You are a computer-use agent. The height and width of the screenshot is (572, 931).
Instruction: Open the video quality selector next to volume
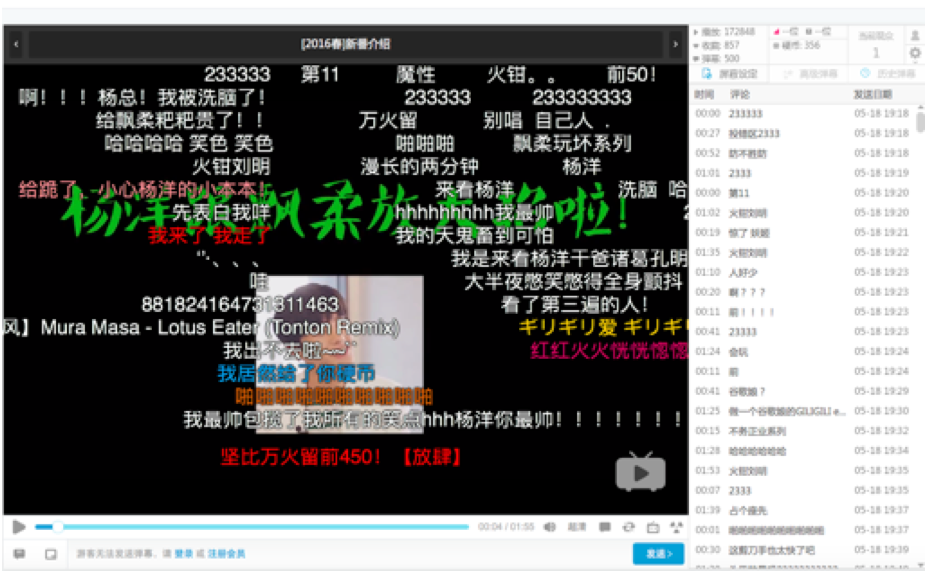click(x=577, y=527)
